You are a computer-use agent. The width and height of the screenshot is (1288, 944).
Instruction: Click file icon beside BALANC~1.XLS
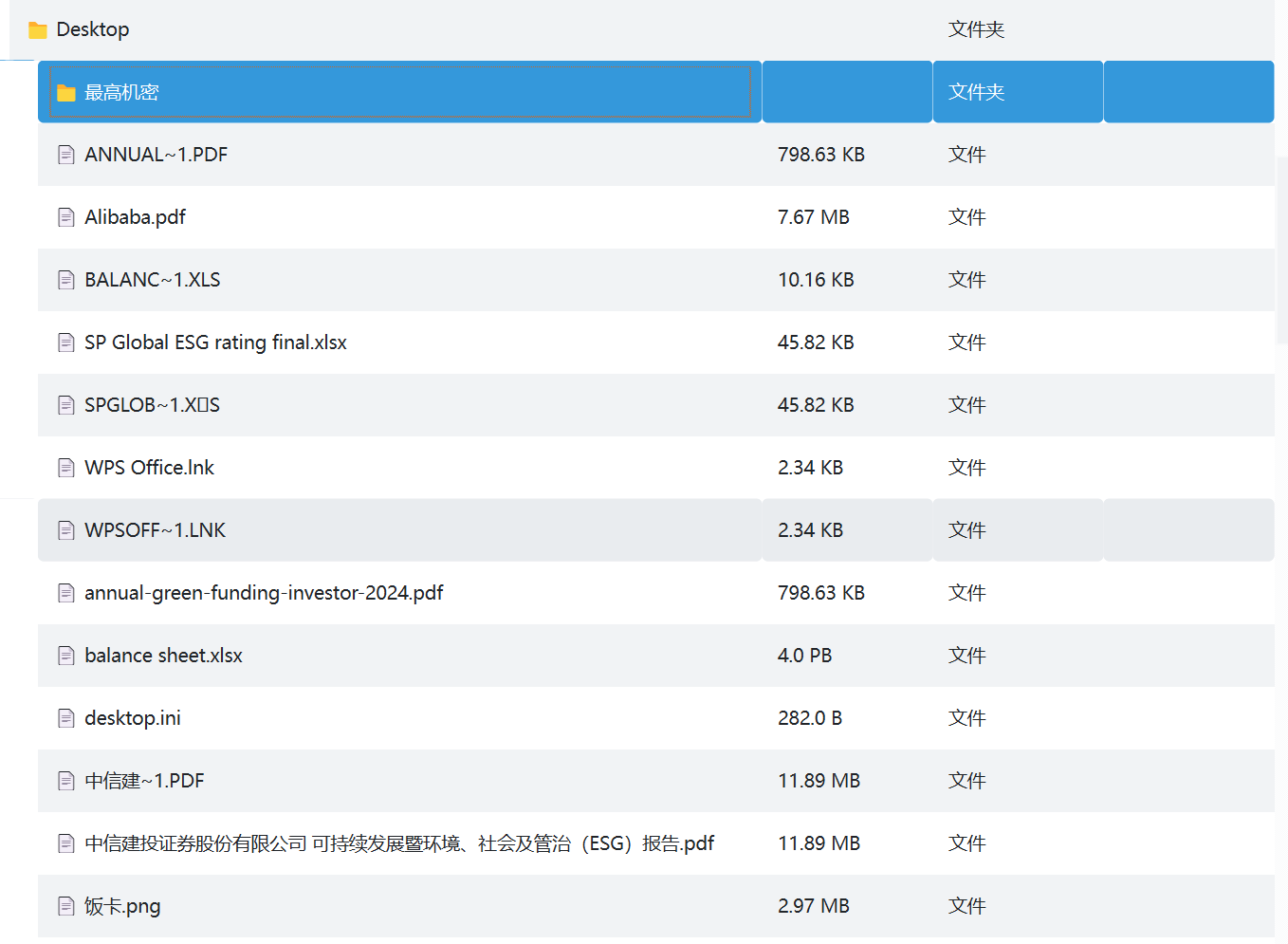66,281
